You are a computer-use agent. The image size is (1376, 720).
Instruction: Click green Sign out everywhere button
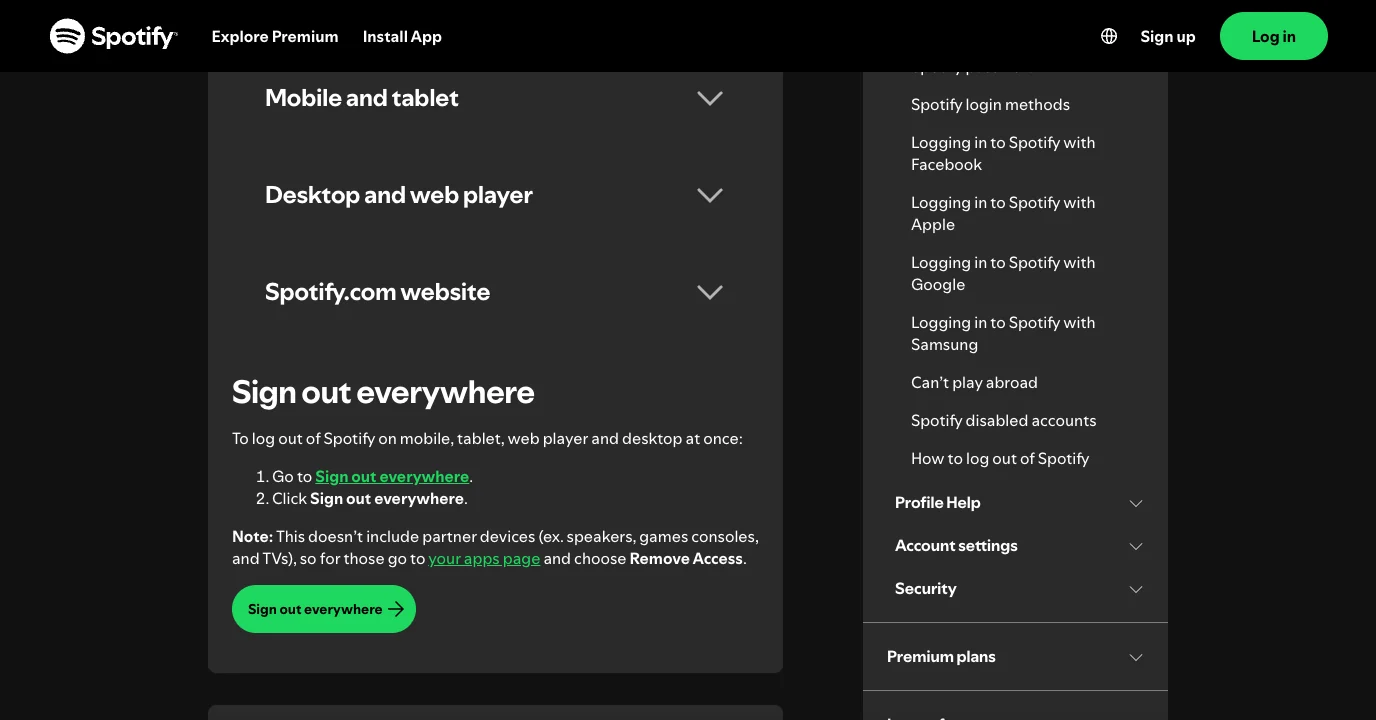click(x=324, y=609)
